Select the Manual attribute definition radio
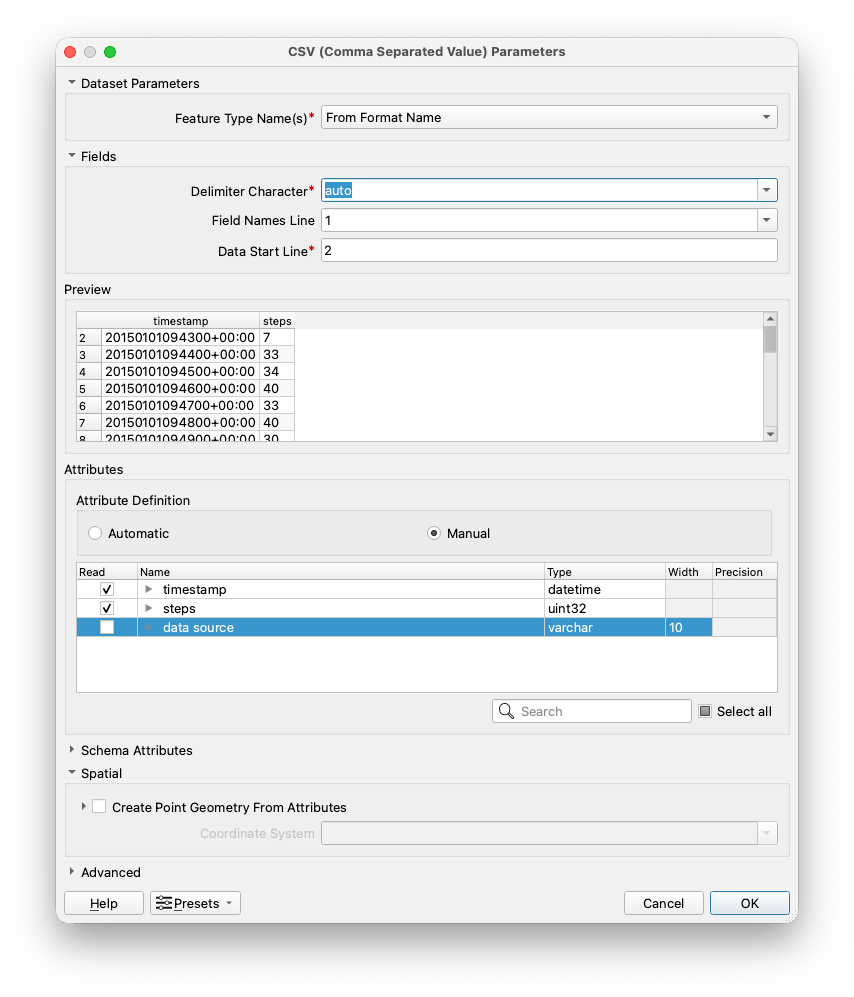 [x=434, y=533]
